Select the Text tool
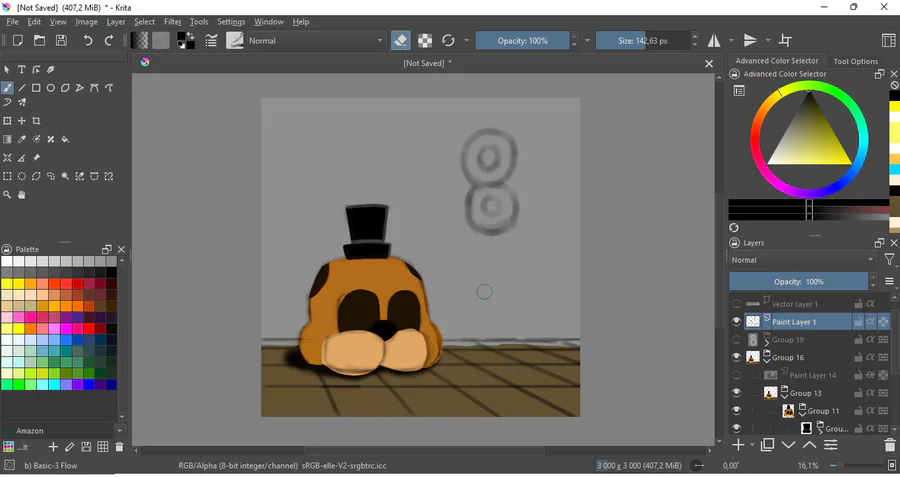 22,69
